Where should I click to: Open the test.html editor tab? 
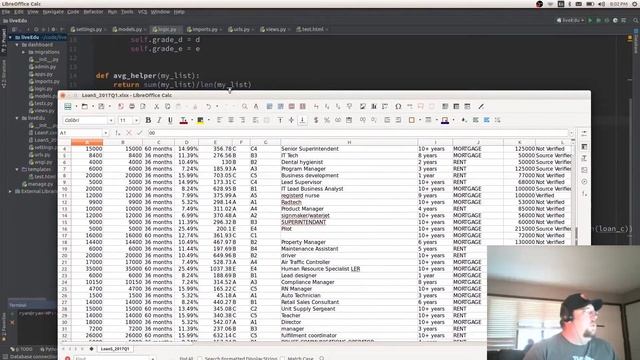[312, 29]
